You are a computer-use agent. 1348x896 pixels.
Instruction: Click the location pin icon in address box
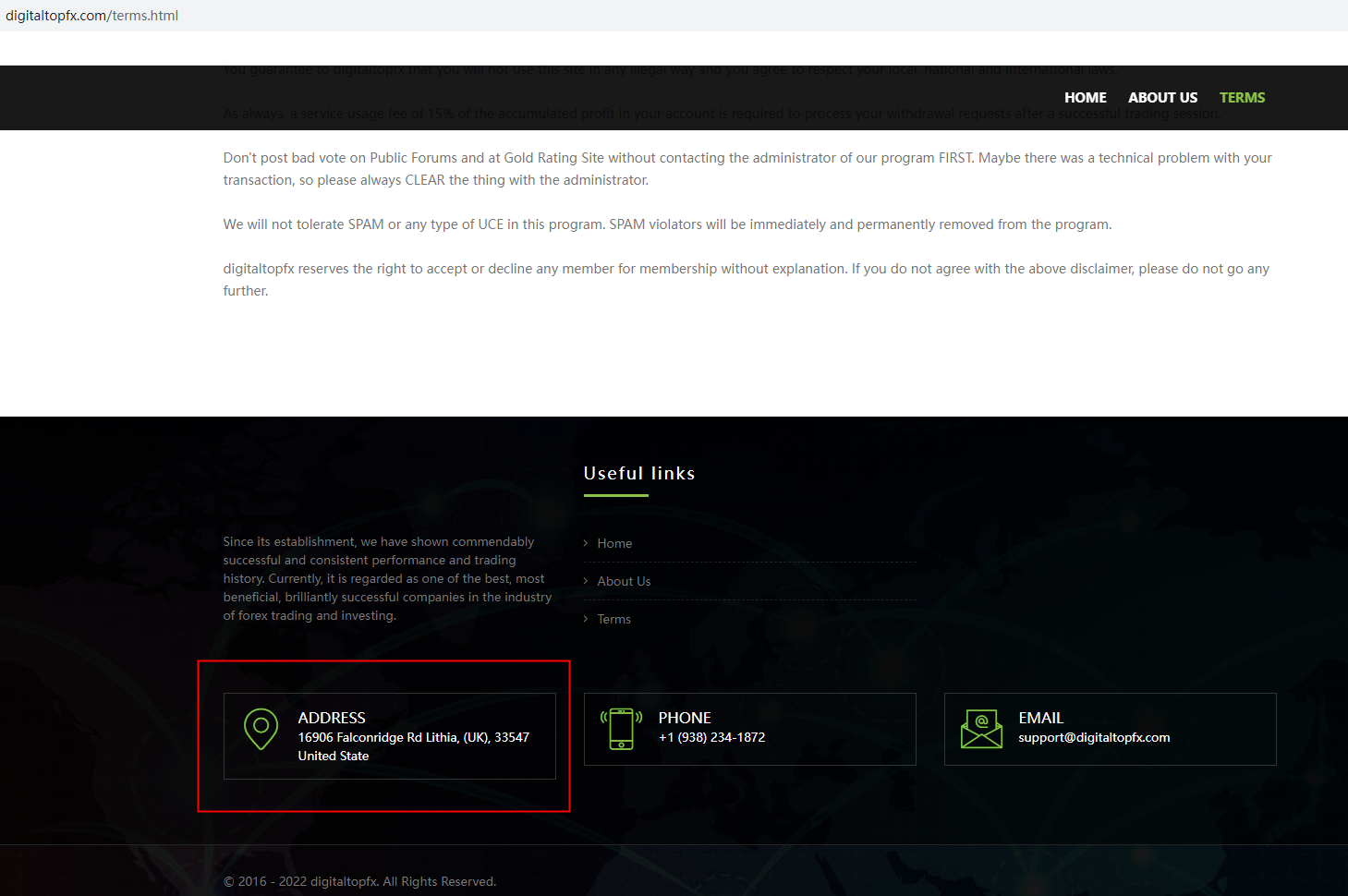pos(261,729)
